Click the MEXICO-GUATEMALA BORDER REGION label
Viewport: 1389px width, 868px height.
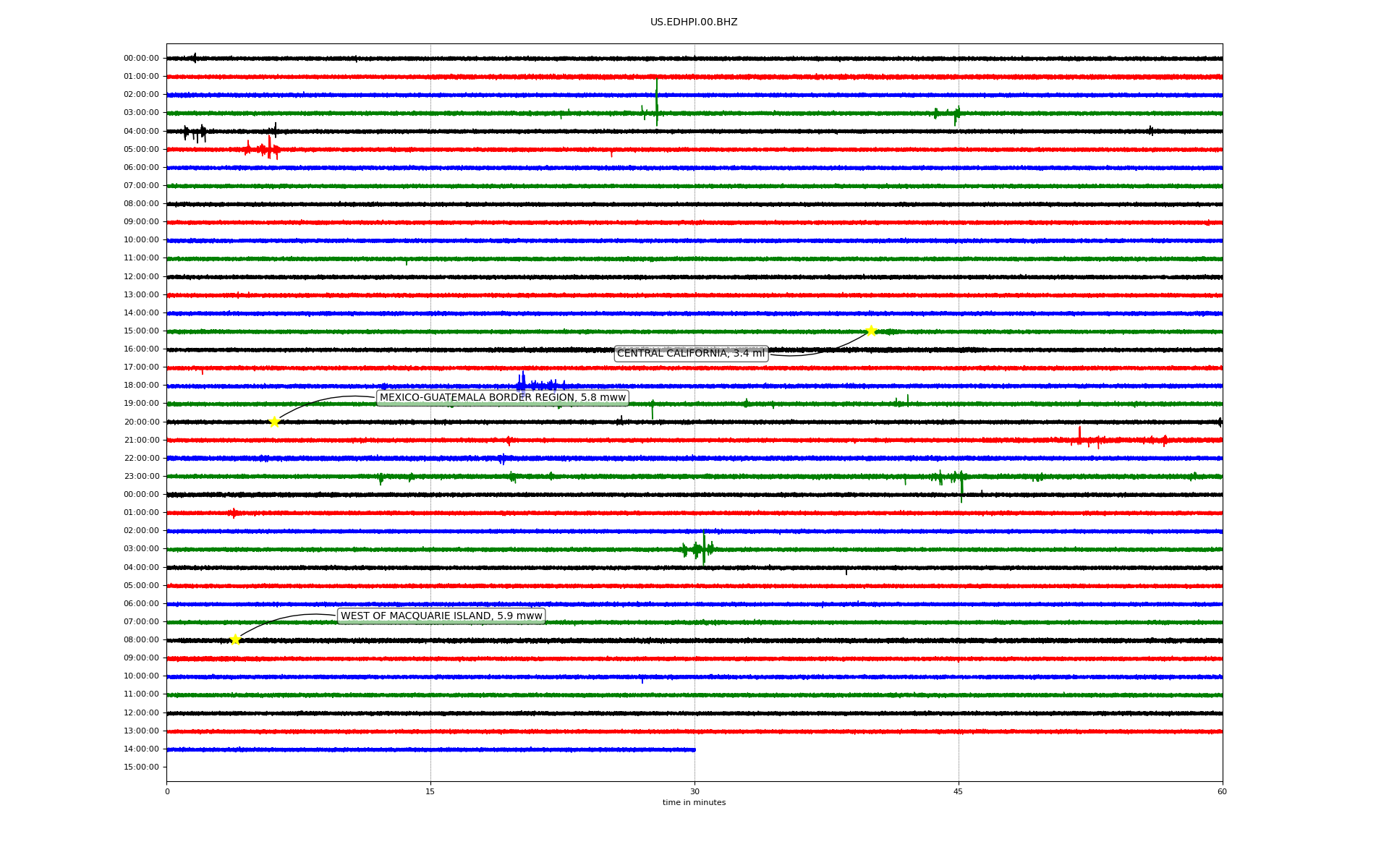coord(502,397)
